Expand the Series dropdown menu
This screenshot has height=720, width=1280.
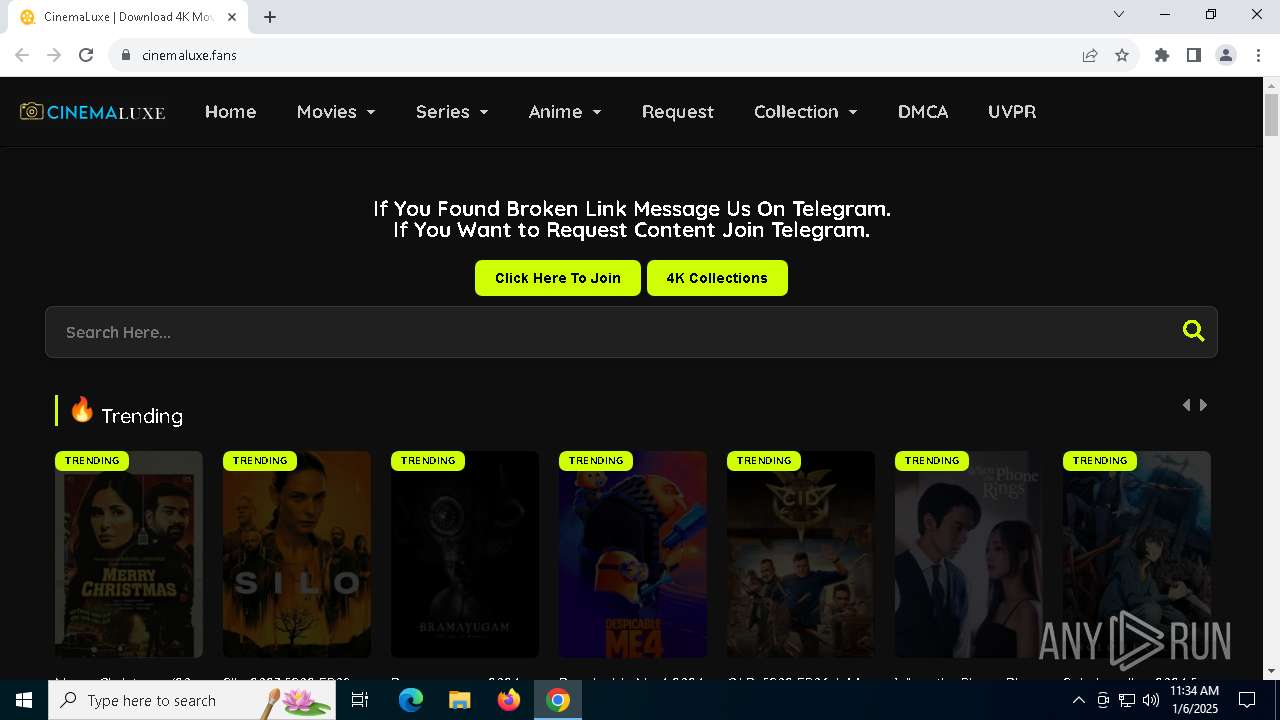452,112
